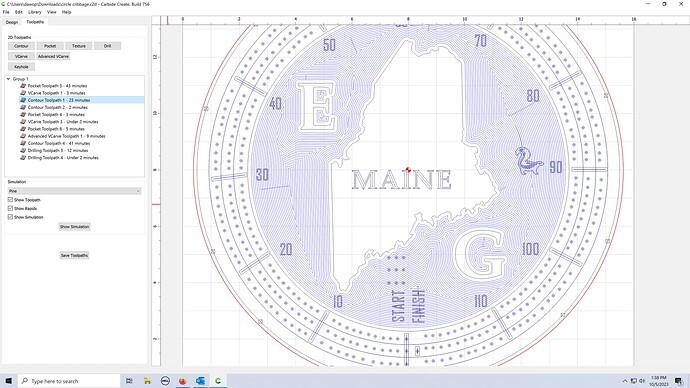Click the Contour Toolpath 4 icon
Viewport: 690px width, 388px height.
click(23, 143)
